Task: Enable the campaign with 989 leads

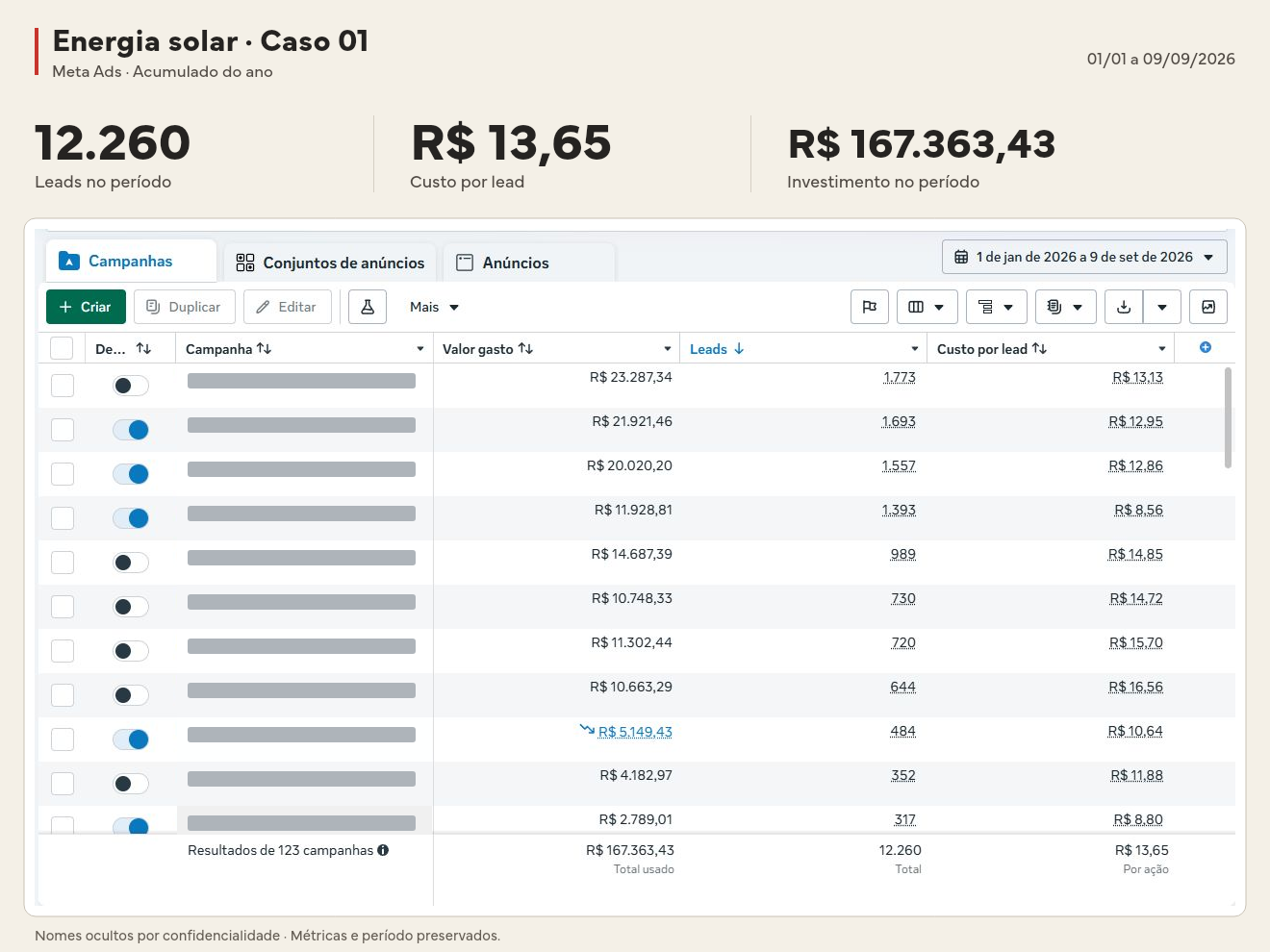Action: click(131, 563)
